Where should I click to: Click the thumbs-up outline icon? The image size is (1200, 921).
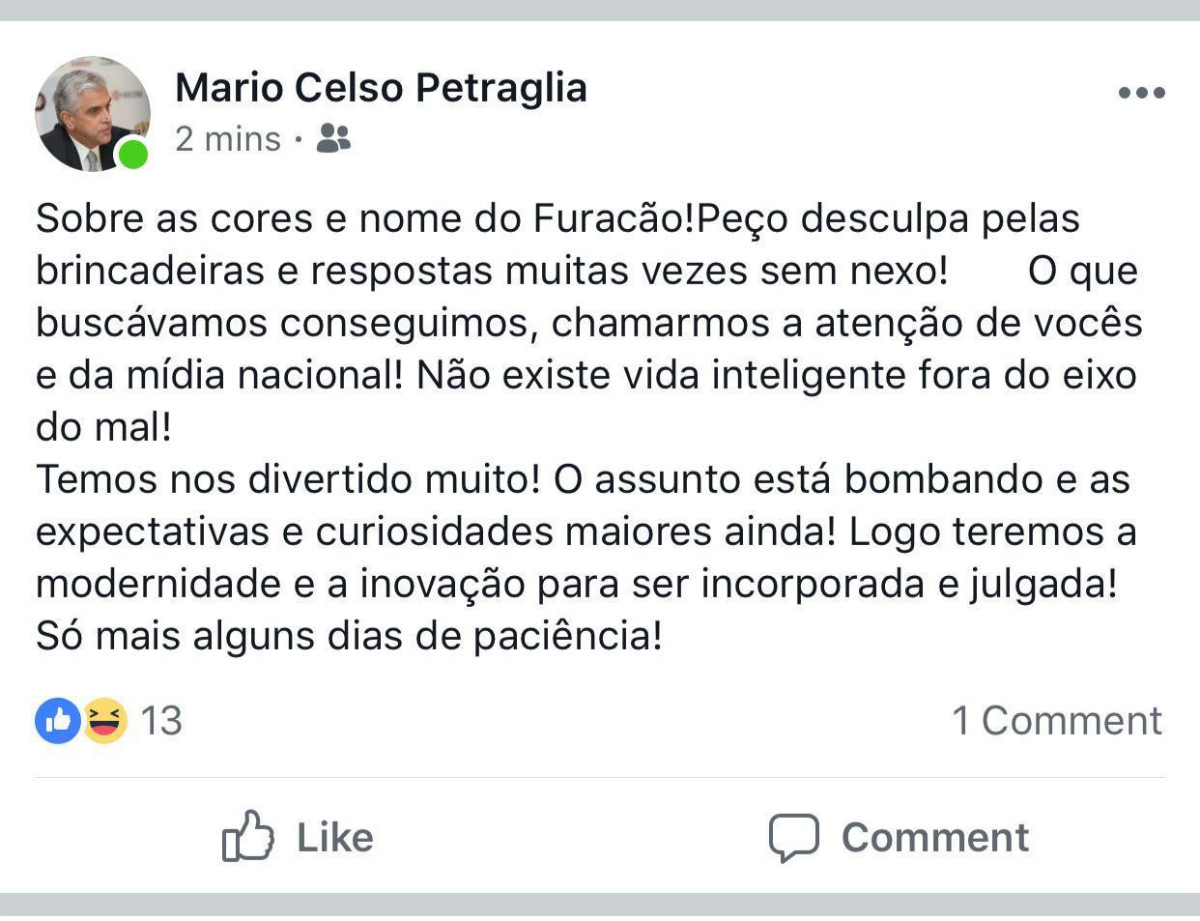click(x=247, y=836)
